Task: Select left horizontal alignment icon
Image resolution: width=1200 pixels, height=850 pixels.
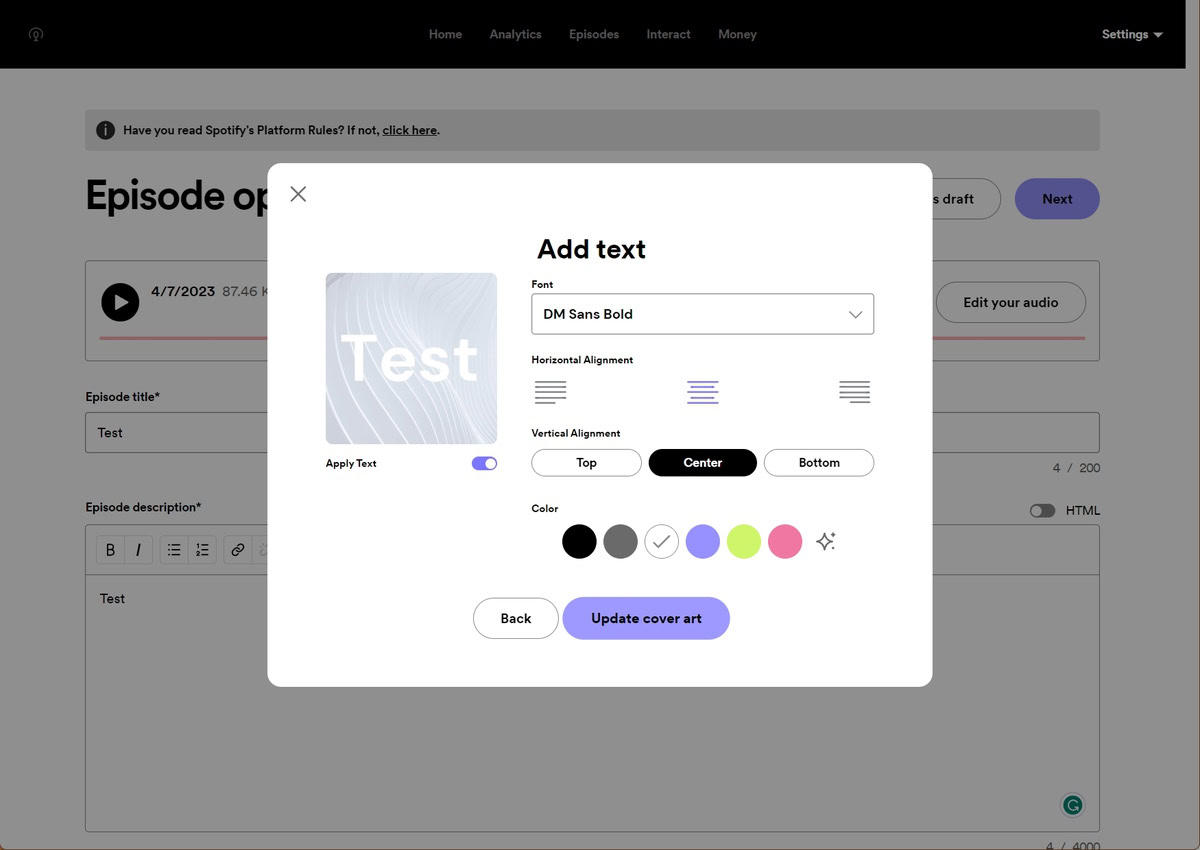Action: 550,392
